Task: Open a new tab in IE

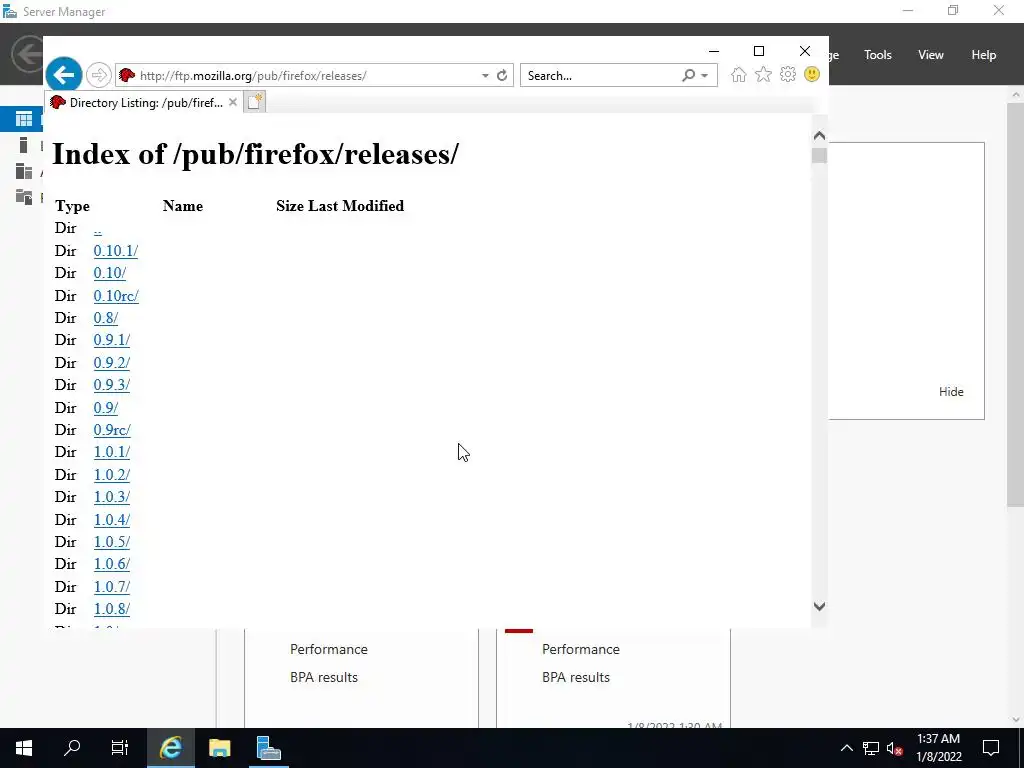Action: click(x=255, y=102)
